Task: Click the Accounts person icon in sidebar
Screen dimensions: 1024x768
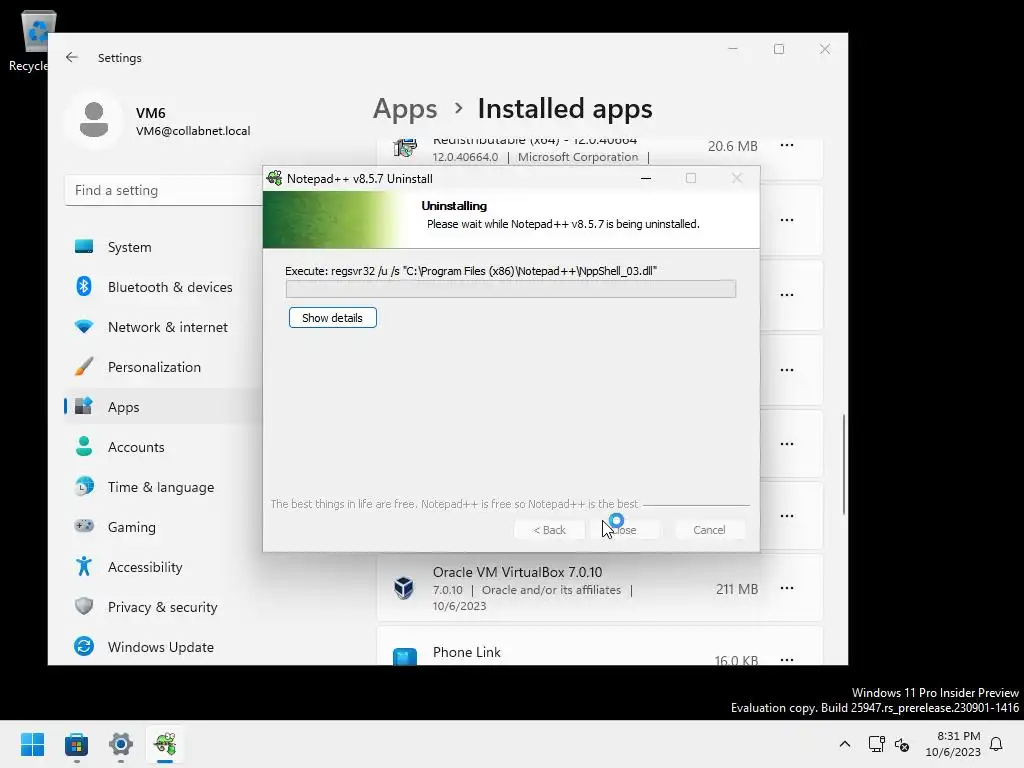Action: [84, 446]
